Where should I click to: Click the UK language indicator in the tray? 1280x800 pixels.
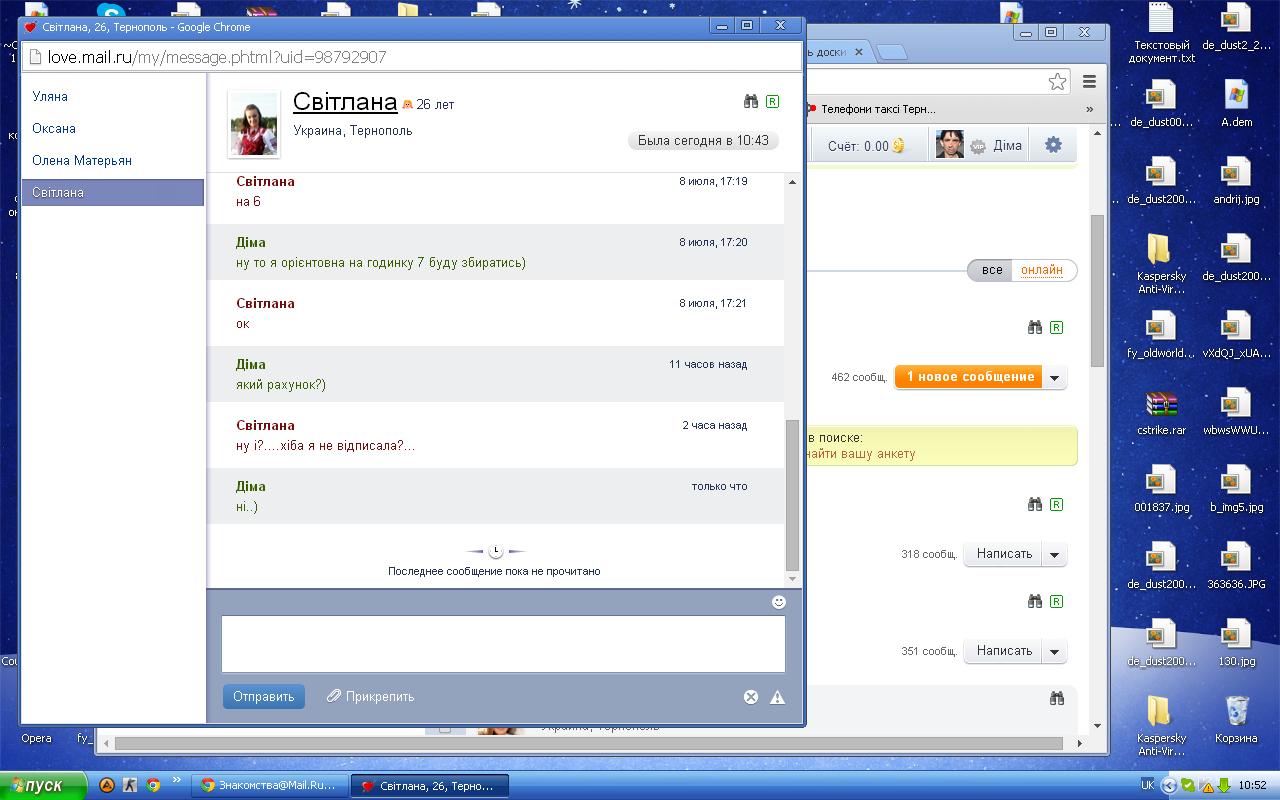[1147, 786]
